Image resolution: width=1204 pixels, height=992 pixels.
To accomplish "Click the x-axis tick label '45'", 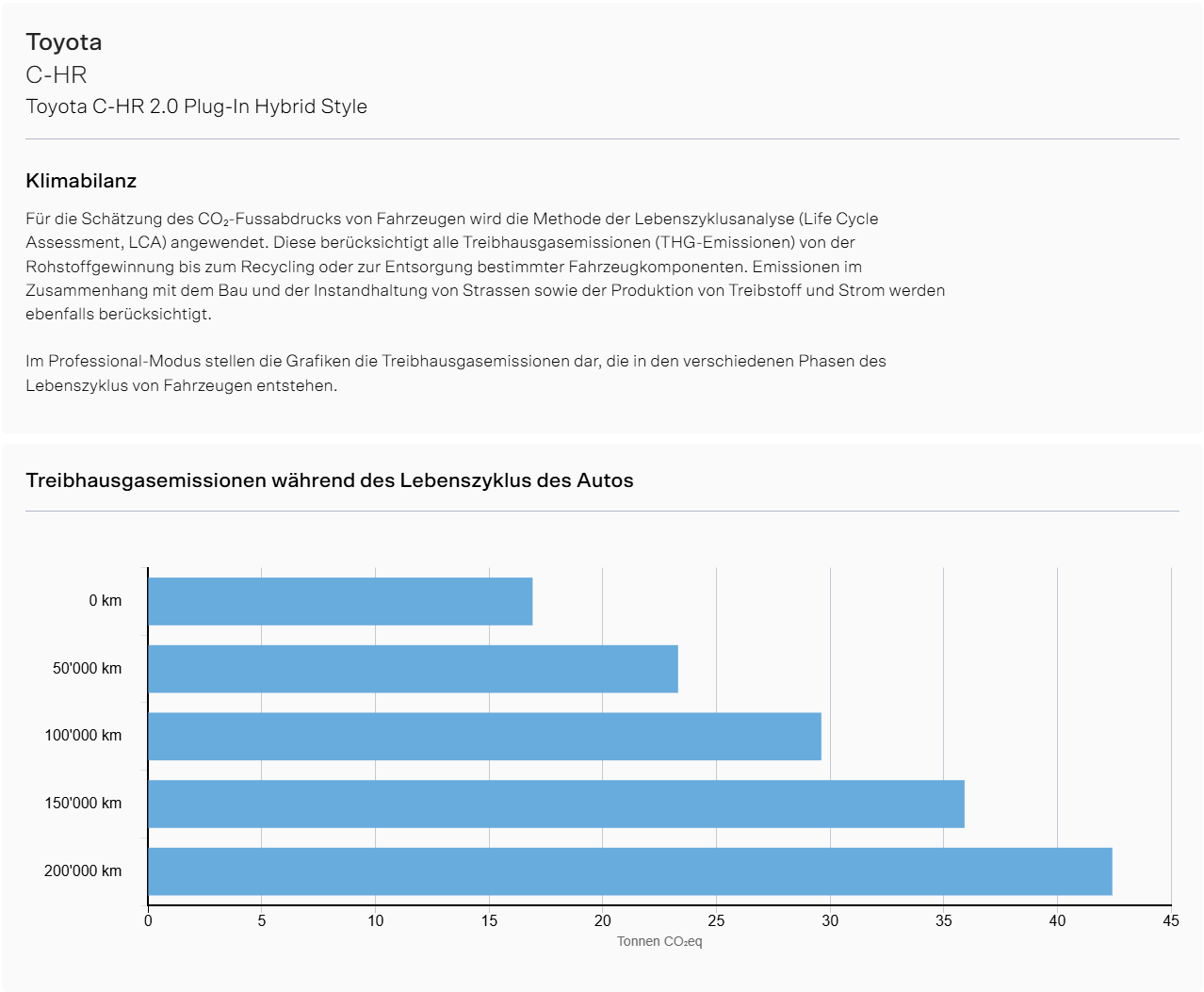I will tap(1171, 921).
